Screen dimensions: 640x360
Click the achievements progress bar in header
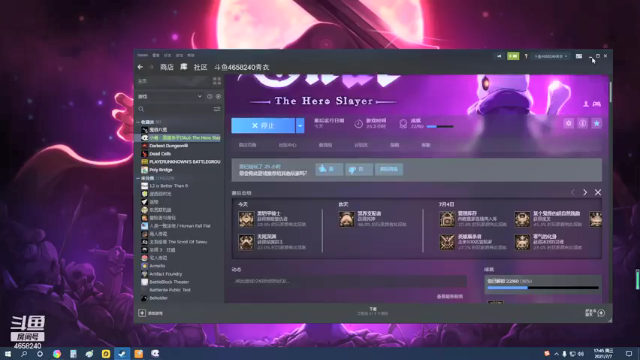[x=440, y=127]
